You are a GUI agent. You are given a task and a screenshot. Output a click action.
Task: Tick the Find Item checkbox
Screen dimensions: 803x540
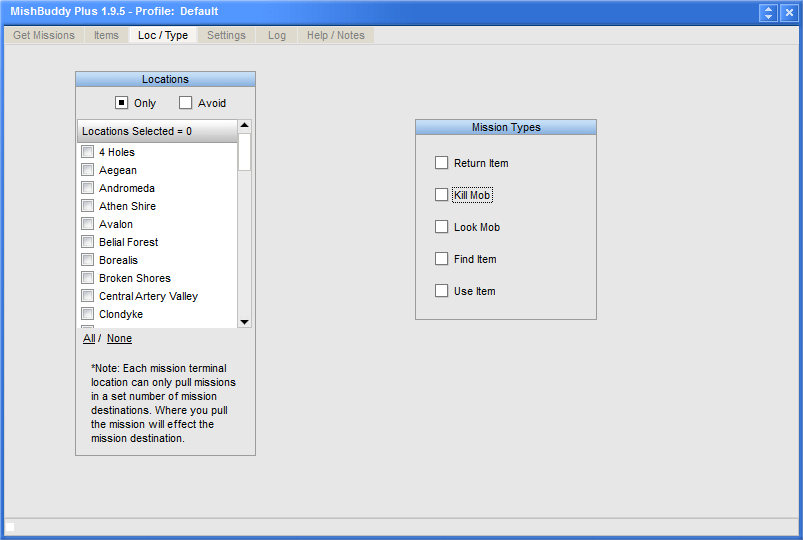[442, 259]
